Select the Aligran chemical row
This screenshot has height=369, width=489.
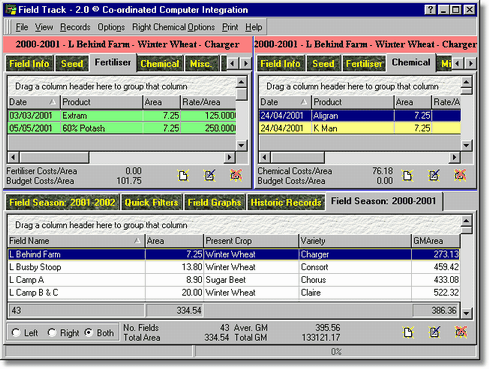360,116
